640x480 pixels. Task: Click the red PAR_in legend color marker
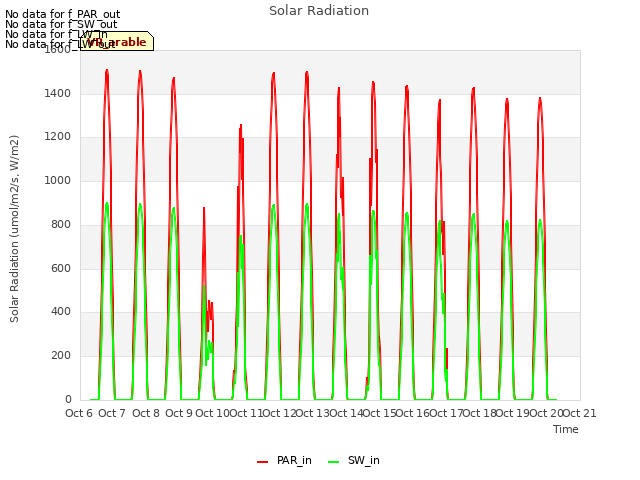[x=262, y=462]
